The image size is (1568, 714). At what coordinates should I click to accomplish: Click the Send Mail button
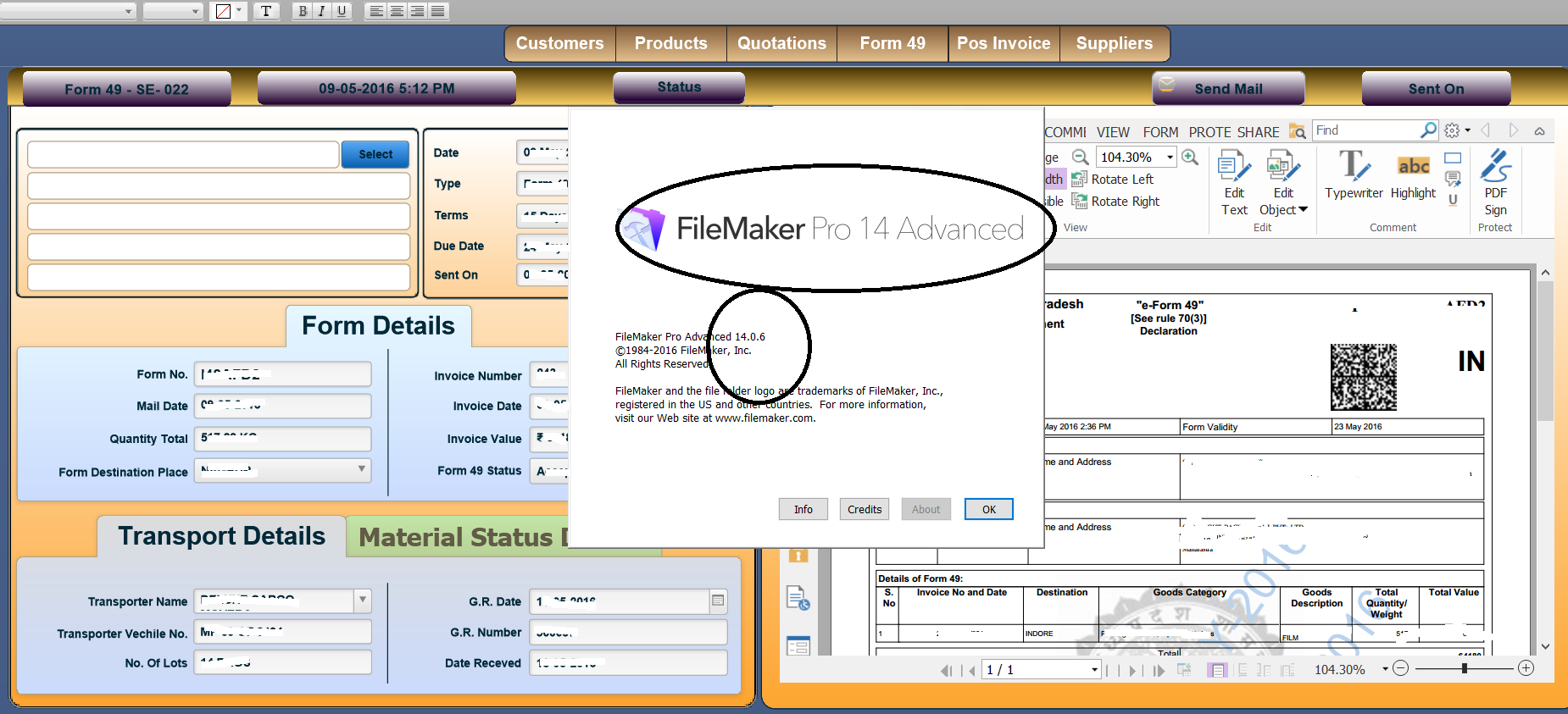tap(1228, 89)
